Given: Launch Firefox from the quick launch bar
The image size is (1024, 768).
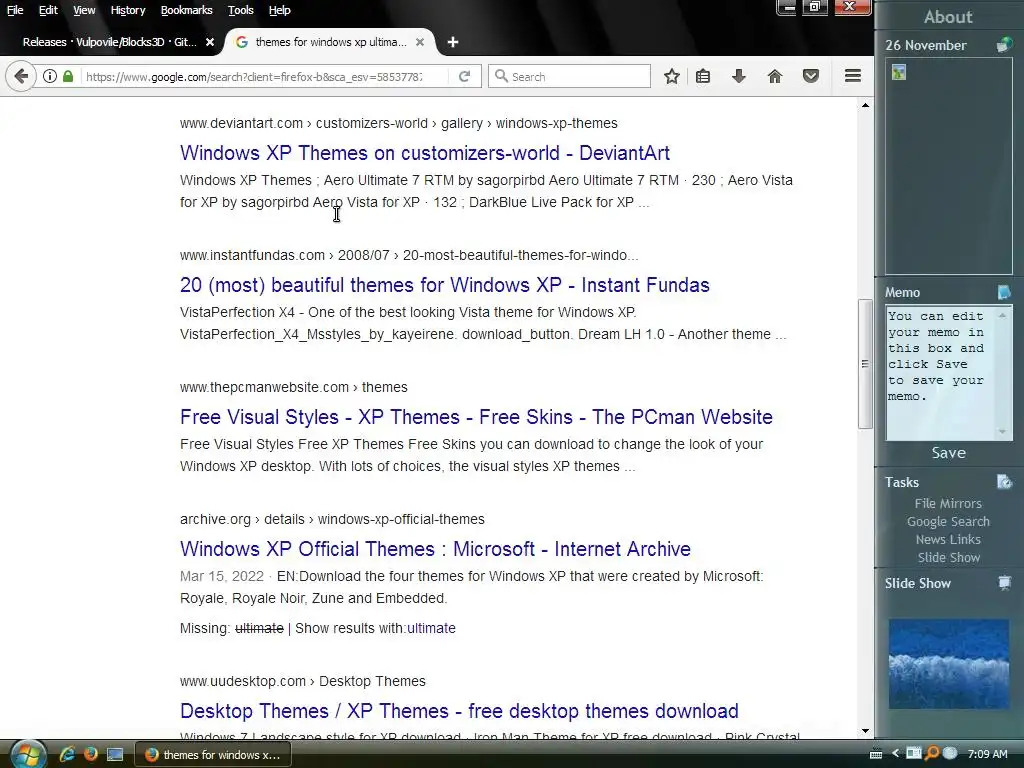Looking at the screenshot, I should click(x=90, y=754).
